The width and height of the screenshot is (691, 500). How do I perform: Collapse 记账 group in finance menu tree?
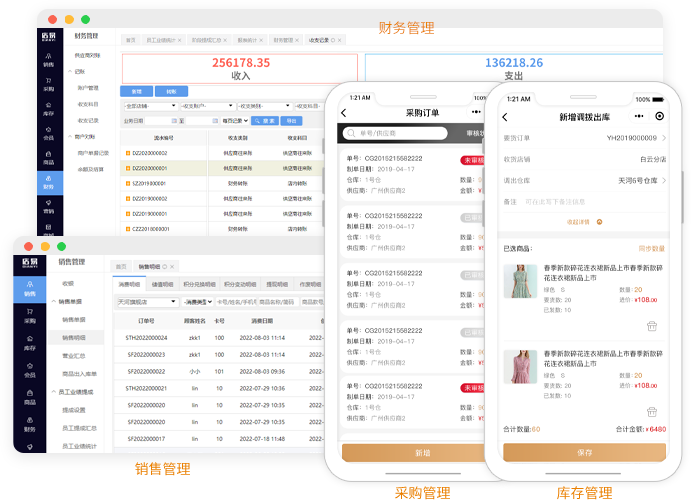[x=70, y=71]
